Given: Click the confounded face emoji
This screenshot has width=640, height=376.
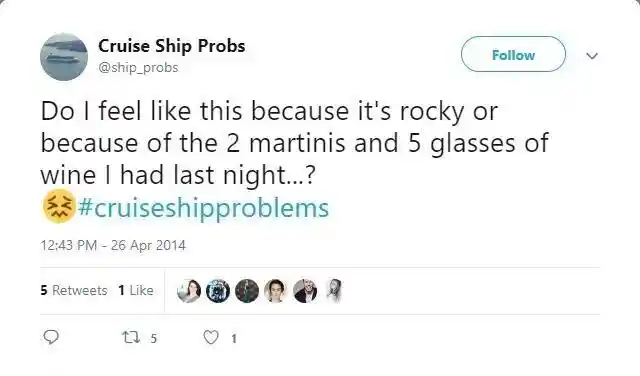Looking at the screenshot, I should point(59,206).
